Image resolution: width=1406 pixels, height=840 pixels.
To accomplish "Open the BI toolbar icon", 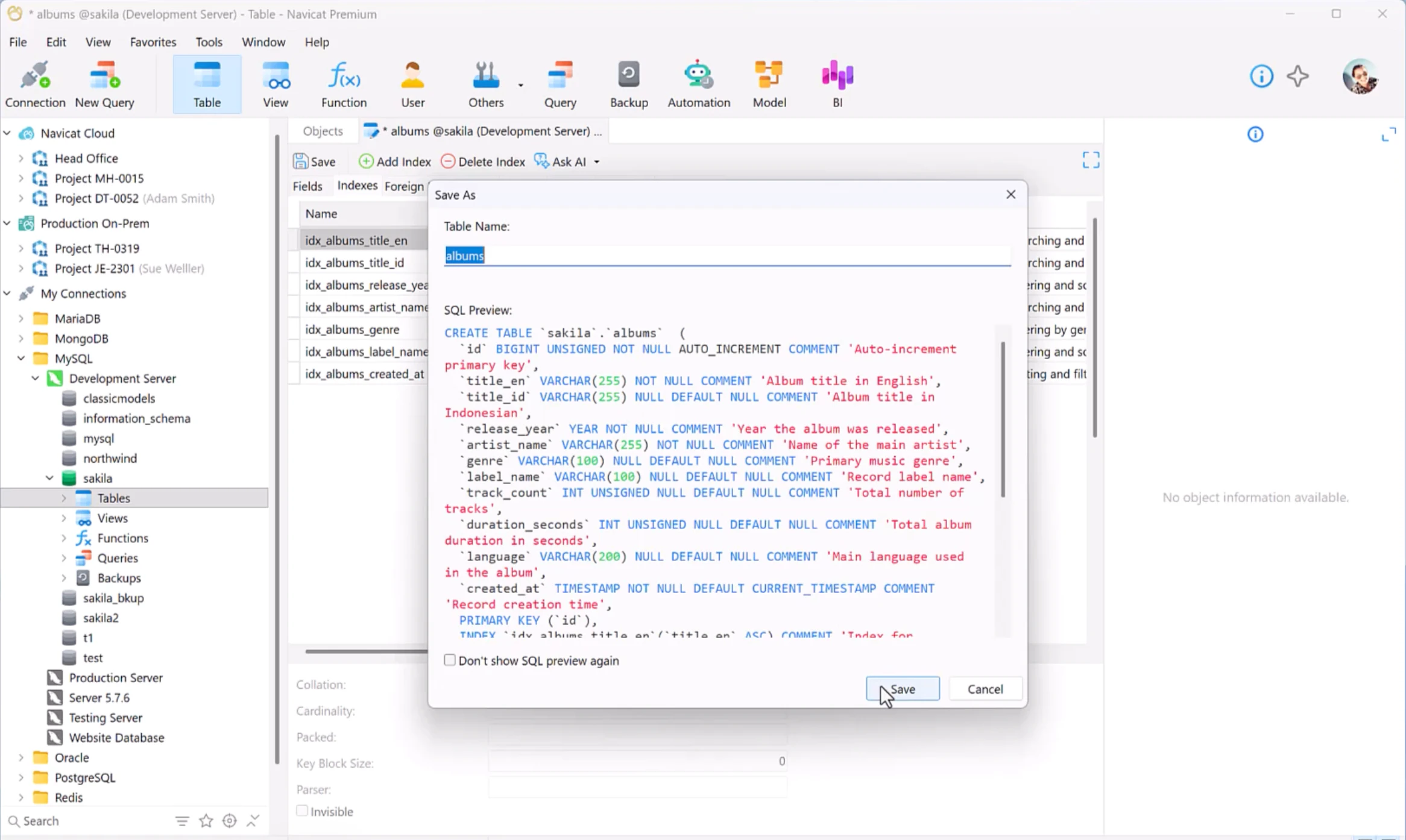I will (x=837, y=84).
